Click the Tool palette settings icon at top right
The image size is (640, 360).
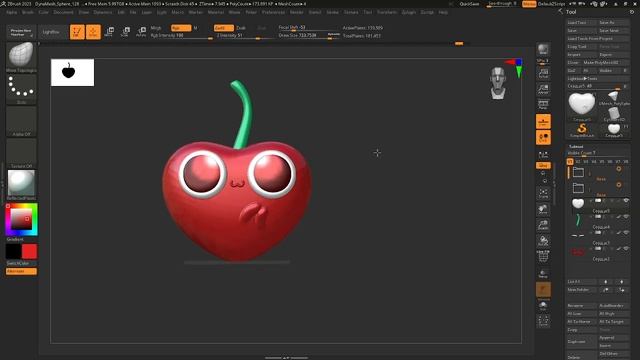[632, 12]
